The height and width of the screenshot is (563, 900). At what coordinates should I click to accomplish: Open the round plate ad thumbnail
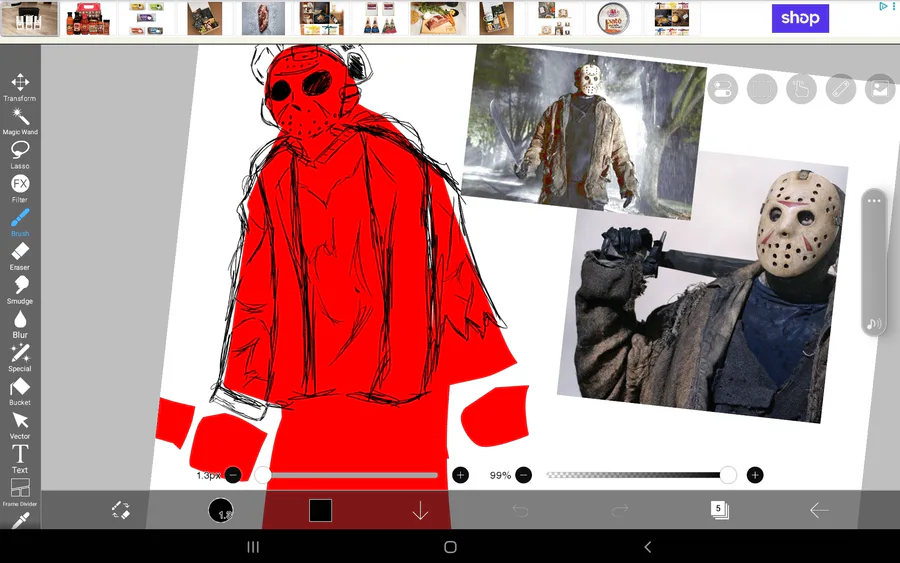coord(613,18)
